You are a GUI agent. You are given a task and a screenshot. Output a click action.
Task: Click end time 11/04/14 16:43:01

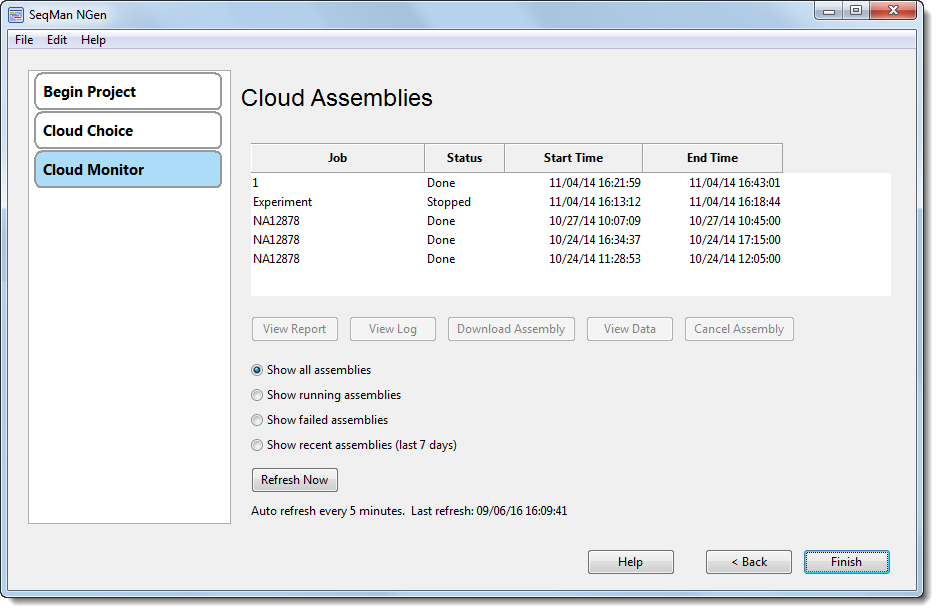(735, 183)
